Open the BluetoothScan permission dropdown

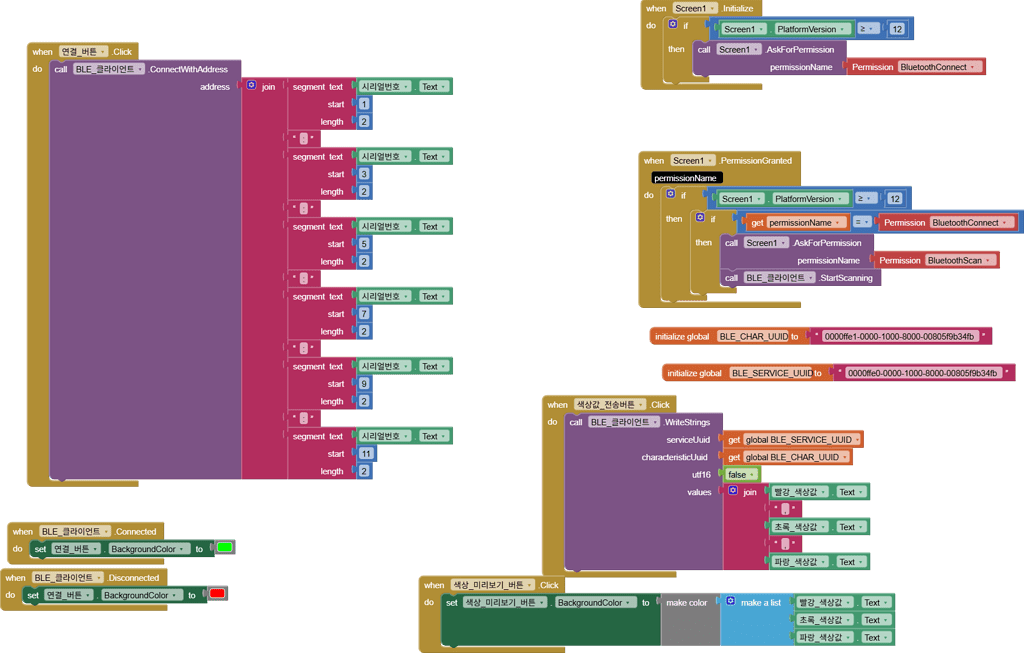coord(989,260)
